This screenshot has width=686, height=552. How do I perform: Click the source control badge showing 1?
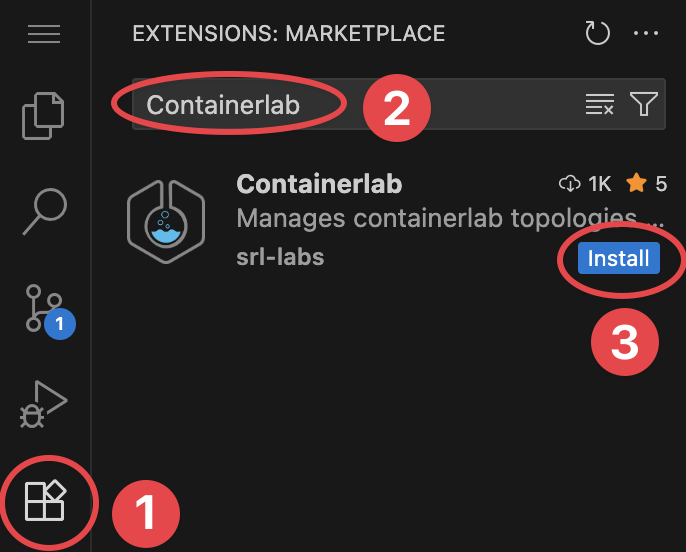[59, 323]
